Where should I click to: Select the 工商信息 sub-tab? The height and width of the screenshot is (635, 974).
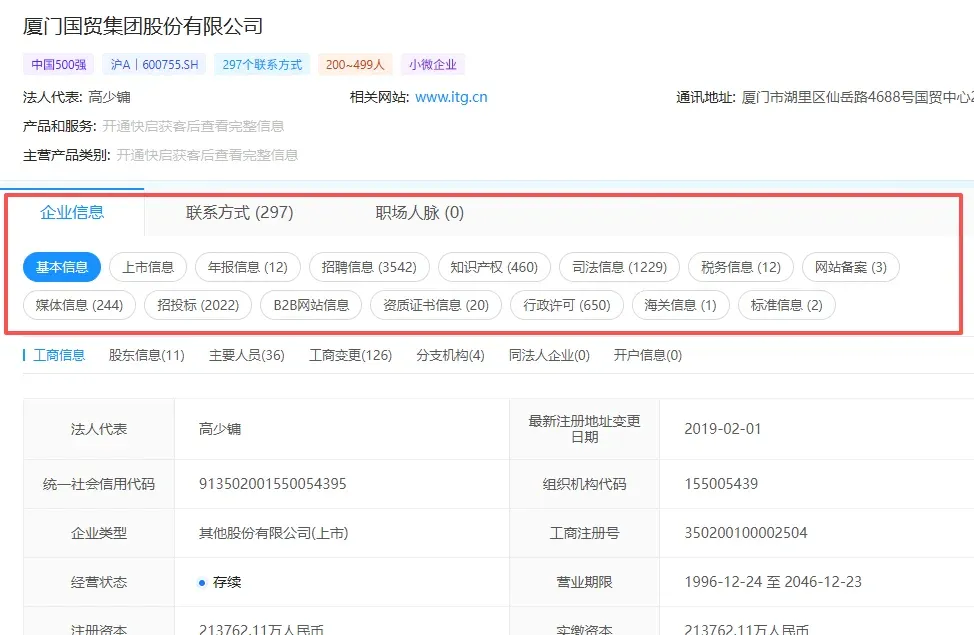(x=59, y=355)
